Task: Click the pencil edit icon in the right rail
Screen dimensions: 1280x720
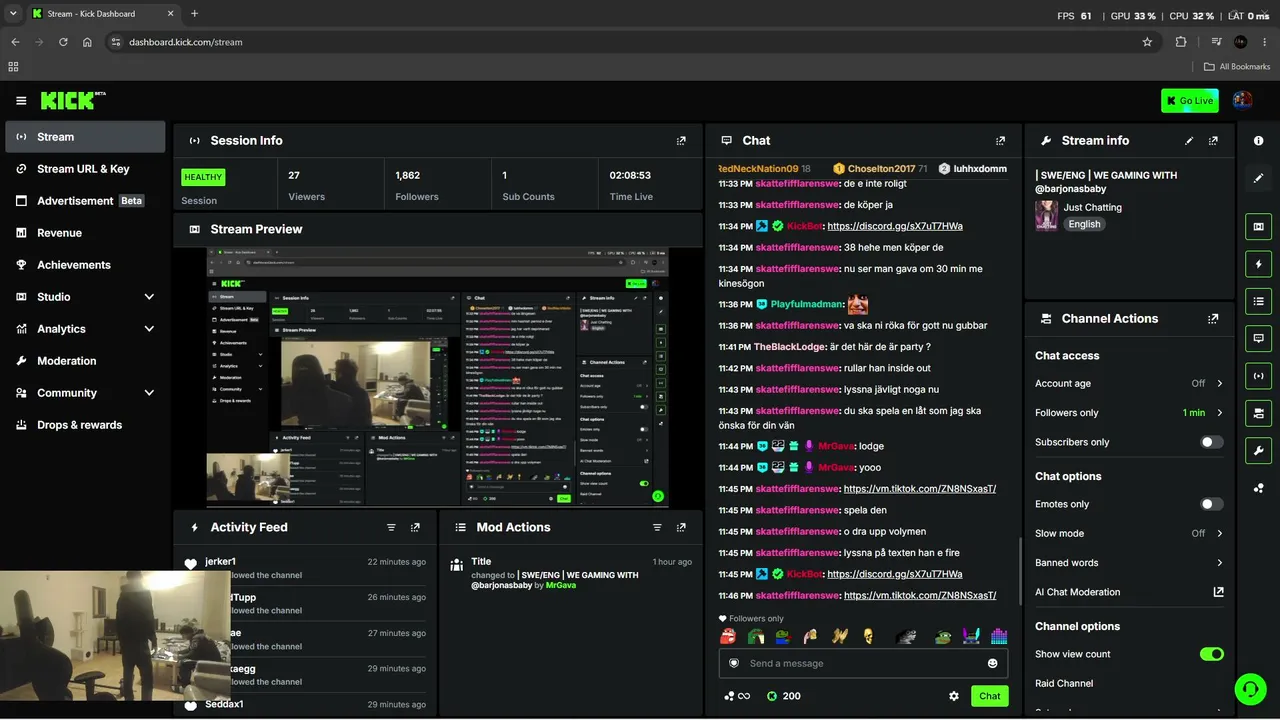Action: click(1259, 178)
